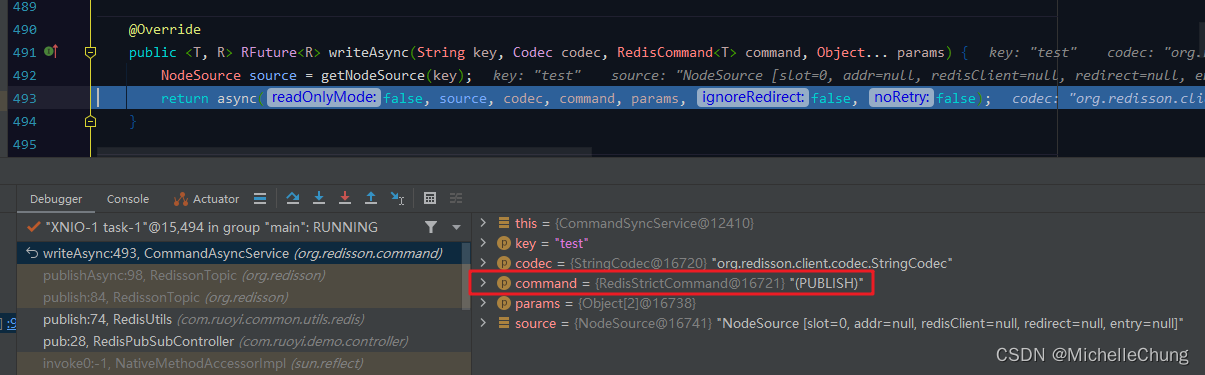
Task: Click the Step Out debugger icon
Action: pyautogui.click(x=371, y=198)
